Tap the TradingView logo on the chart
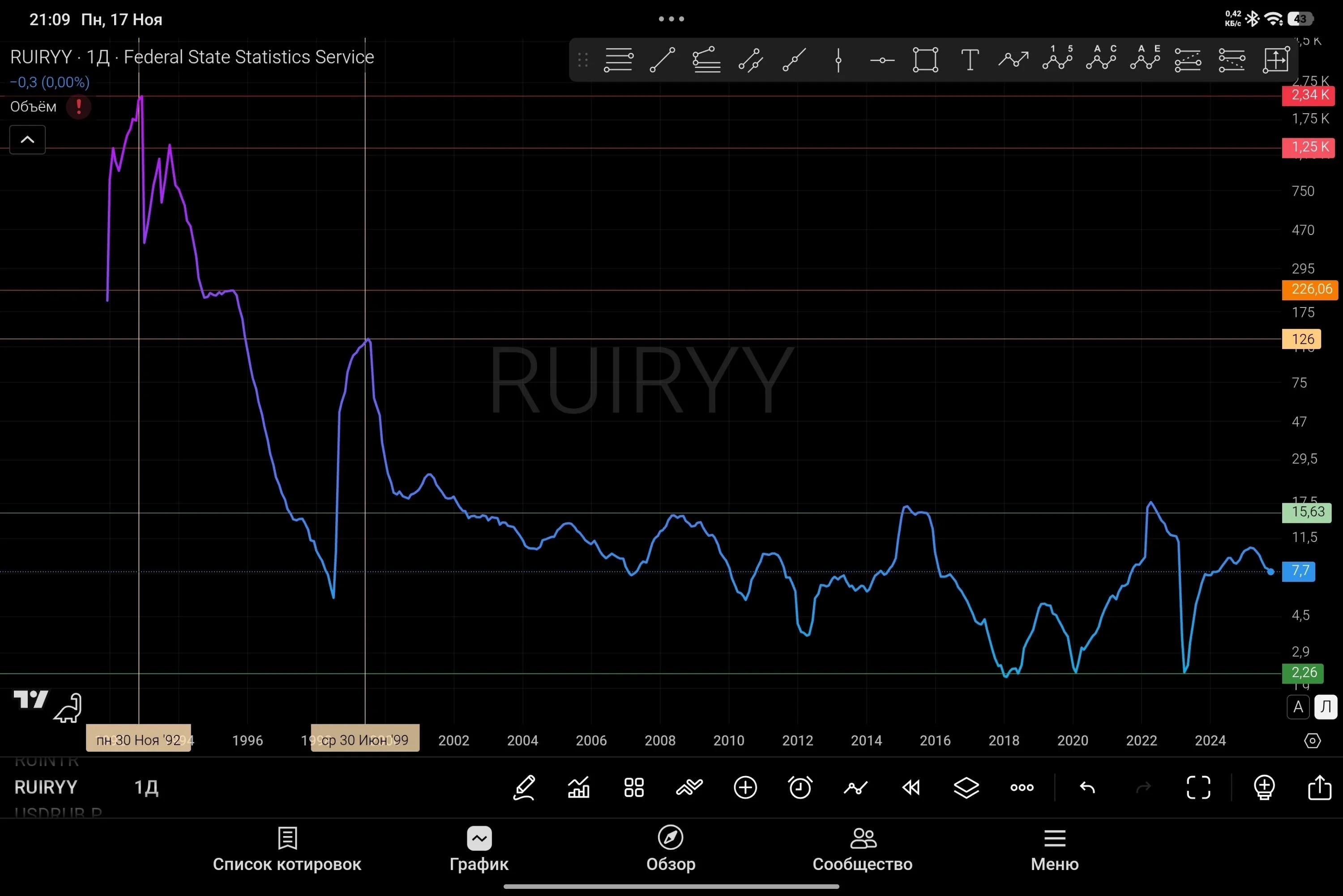 click(31, 699)
